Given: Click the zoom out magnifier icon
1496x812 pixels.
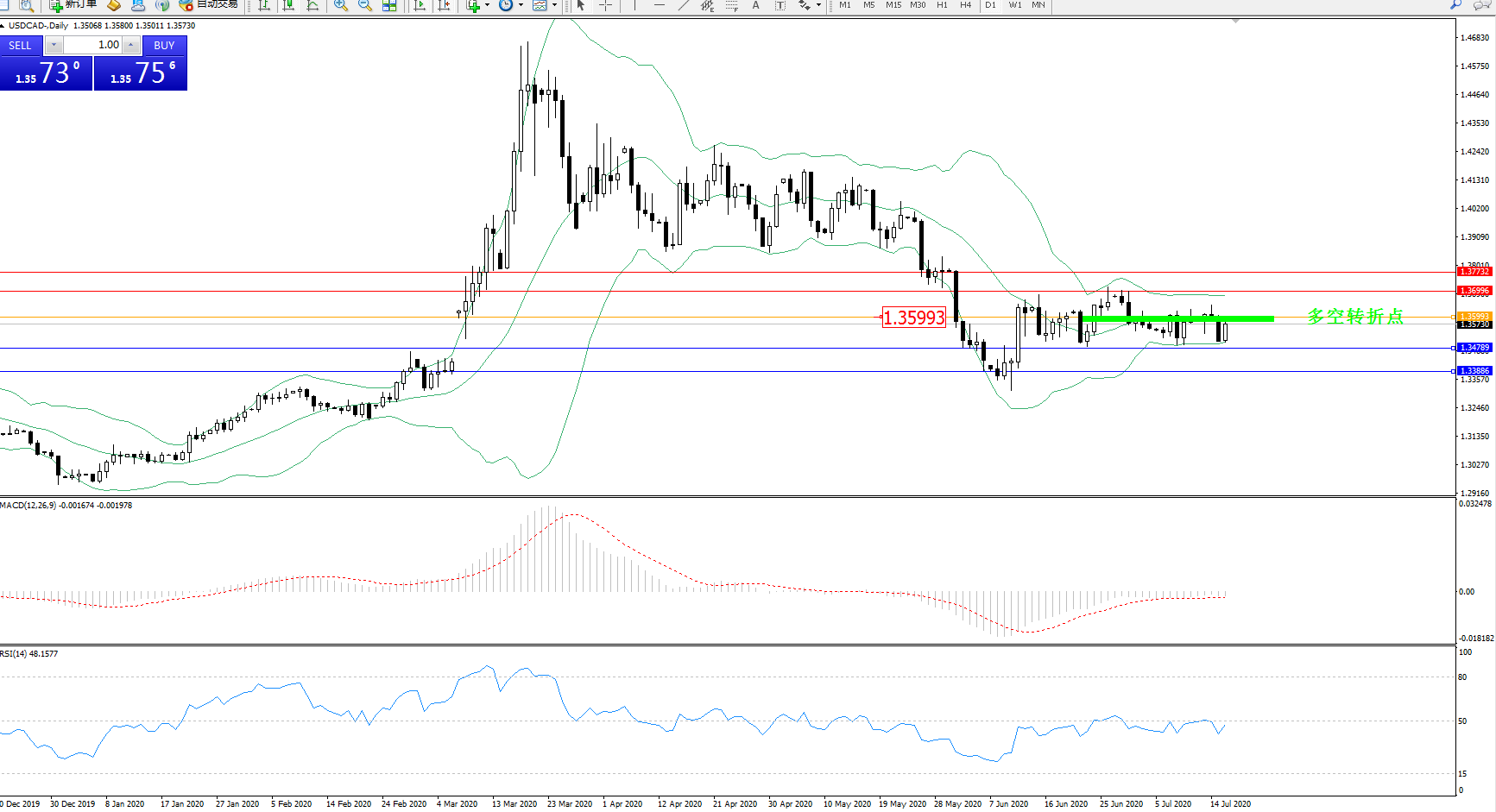Looking at the screenshot, I should (365, 5).
